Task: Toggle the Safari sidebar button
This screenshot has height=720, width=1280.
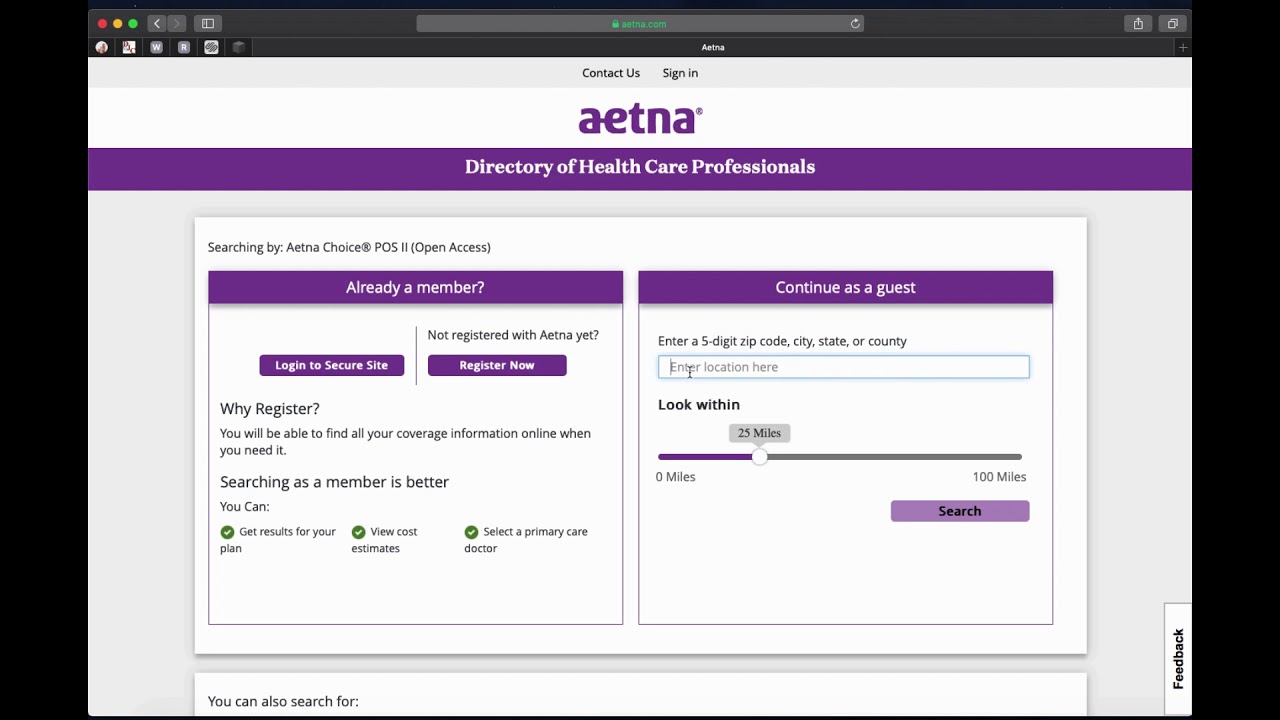Action: point(208,23)
